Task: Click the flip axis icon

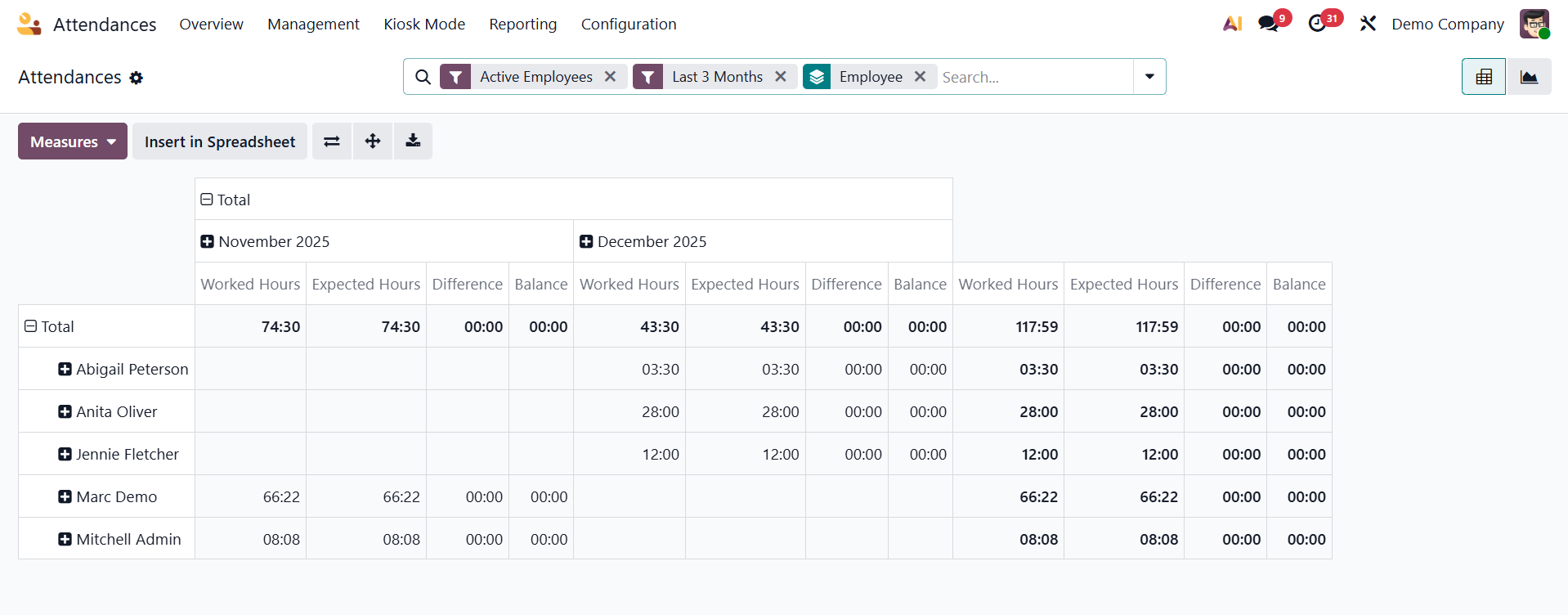Action: pyautogui.click(x=331, y=141)
